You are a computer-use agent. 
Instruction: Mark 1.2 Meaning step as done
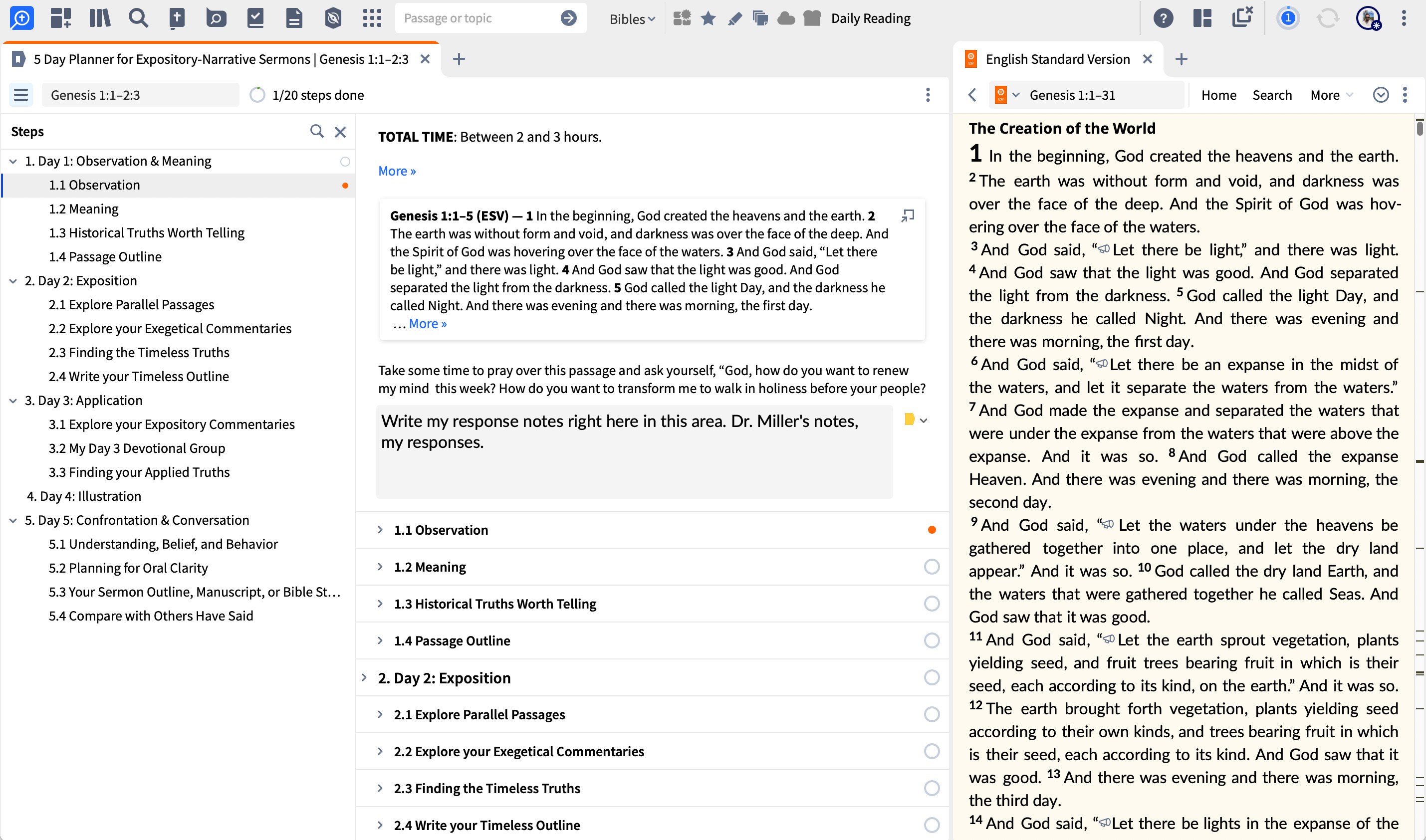(931, 567)
